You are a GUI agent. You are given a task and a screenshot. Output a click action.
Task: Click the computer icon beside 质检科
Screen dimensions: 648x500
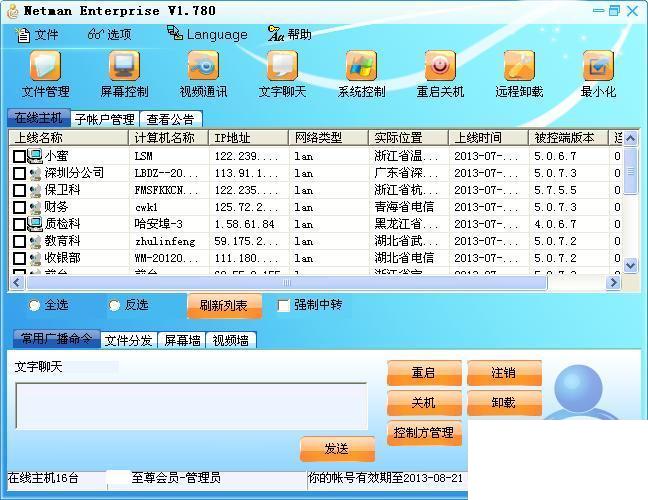pyautogui.click(x=35, y=224)
